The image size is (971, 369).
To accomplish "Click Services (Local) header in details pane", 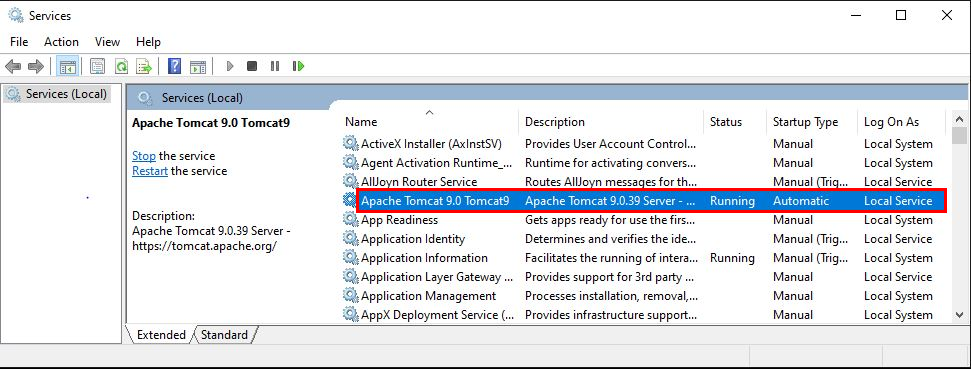I will tap(202, 98).
